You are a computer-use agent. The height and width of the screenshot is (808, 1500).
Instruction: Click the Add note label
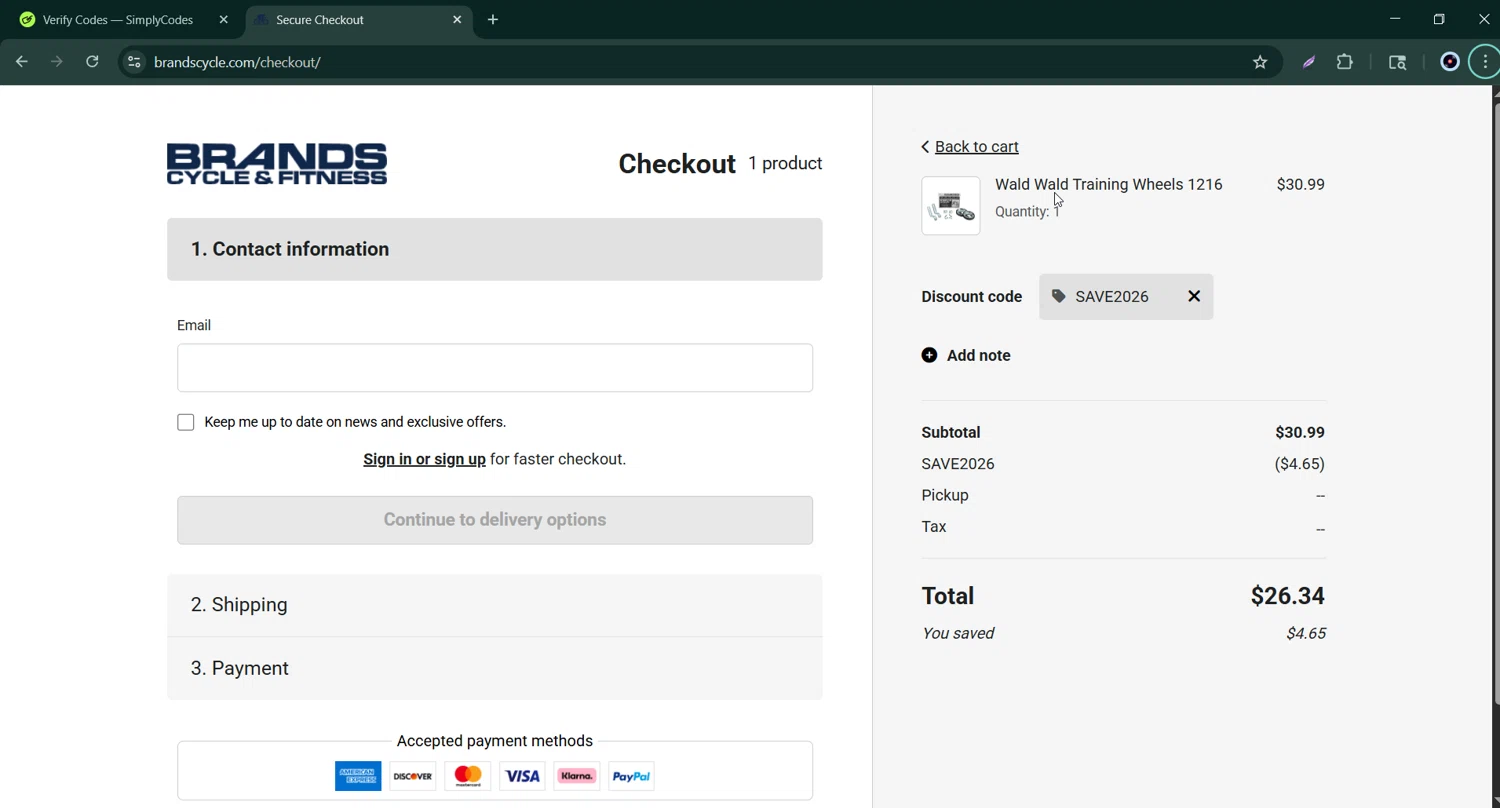[978, 355]
